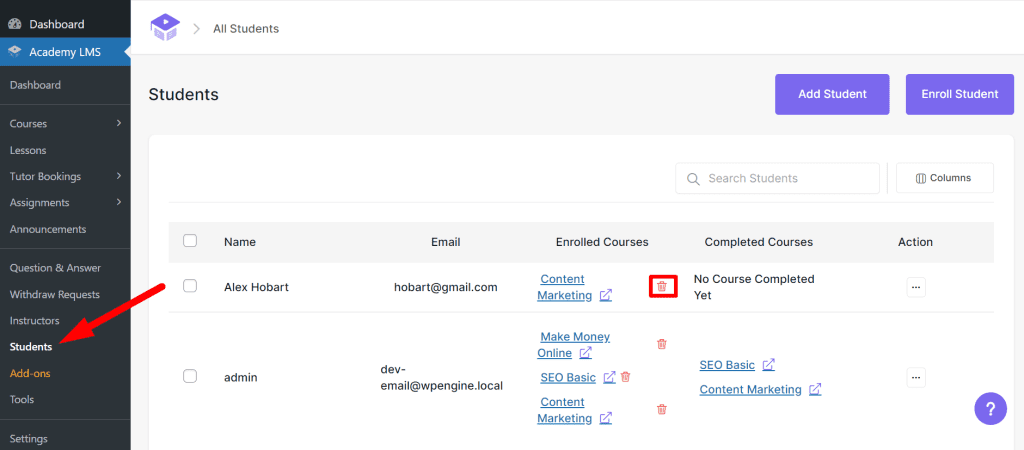Open external link icon beside completed SEO Basic
This screenshot has height=450, width=1024.
768,365
